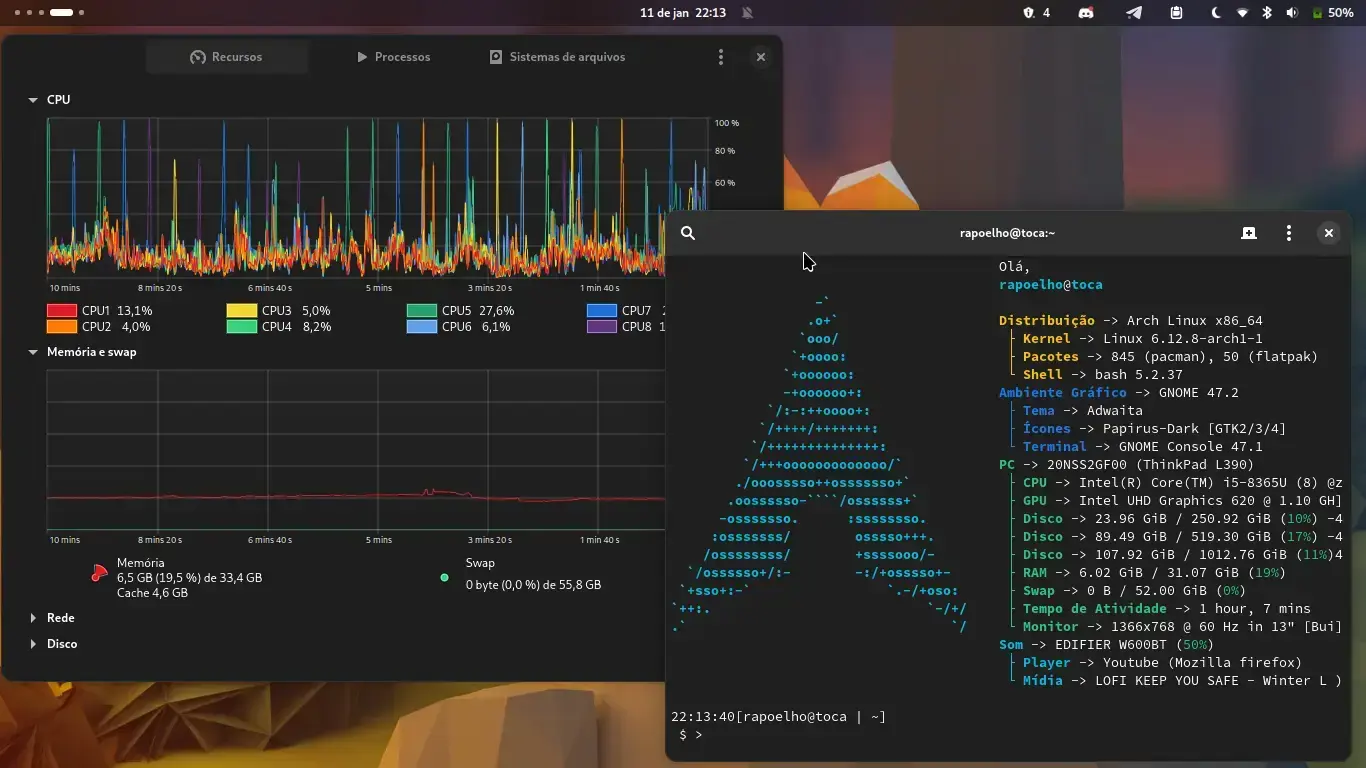The height and width of the screenshot is (768, 1366).
Task: Switch to the Recursos tab
Action: point(226,57)
